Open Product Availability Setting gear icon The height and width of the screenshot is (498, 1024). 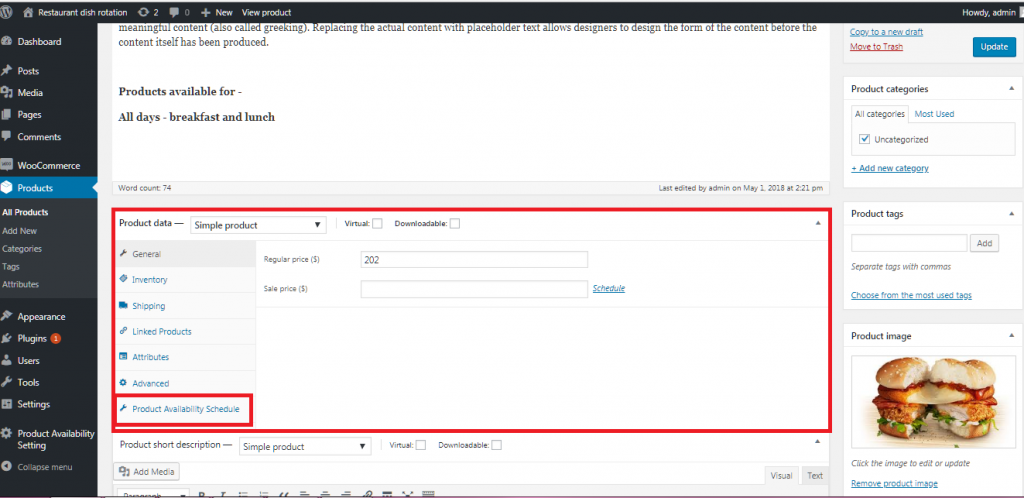pos(7,433)
